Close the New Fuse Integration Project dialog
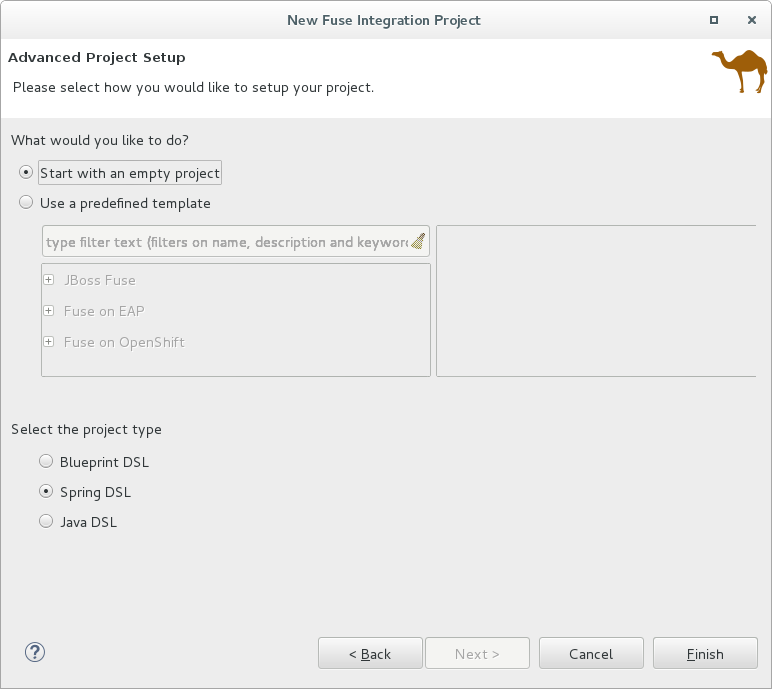The height and width of the screenshot is (689, 772). [x=751, y=19]
